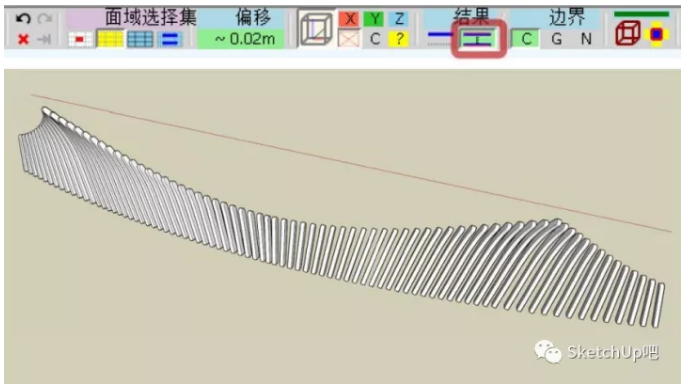The image size is (692, 391).
Task: Click the yellow question mark button
Action: pos(399,39)
